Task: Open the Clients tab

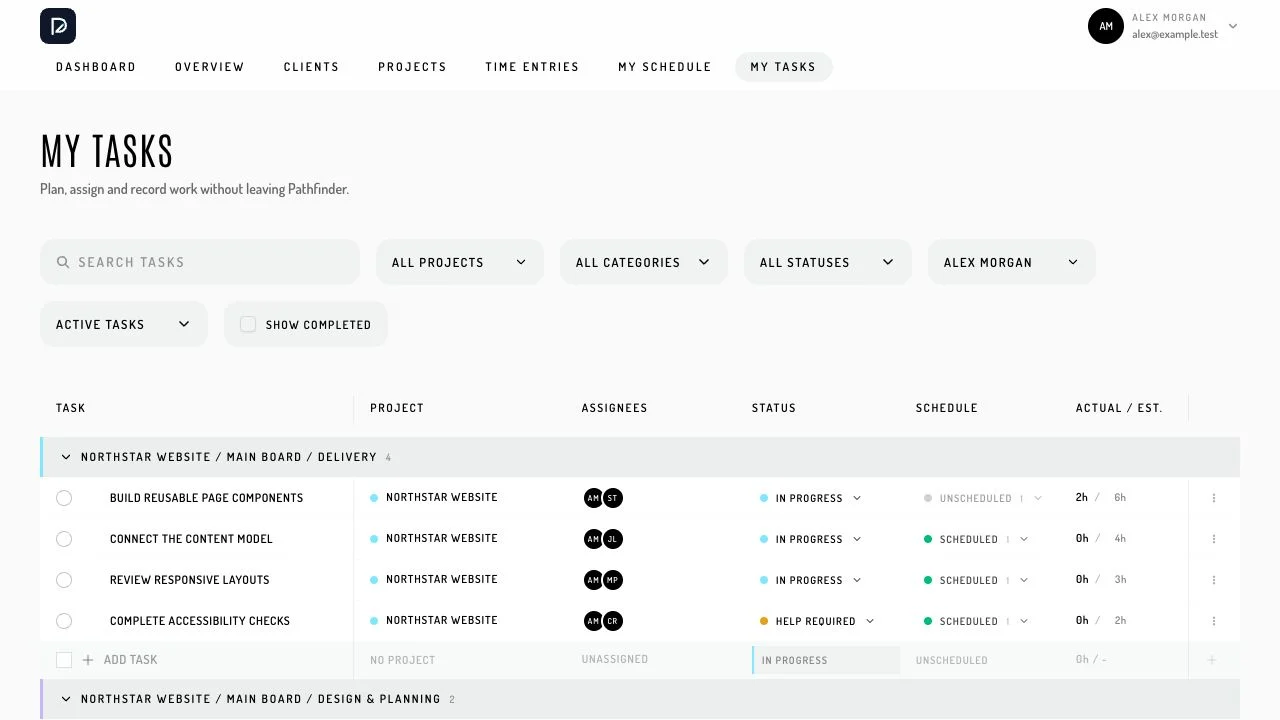Action: (311, 67)
